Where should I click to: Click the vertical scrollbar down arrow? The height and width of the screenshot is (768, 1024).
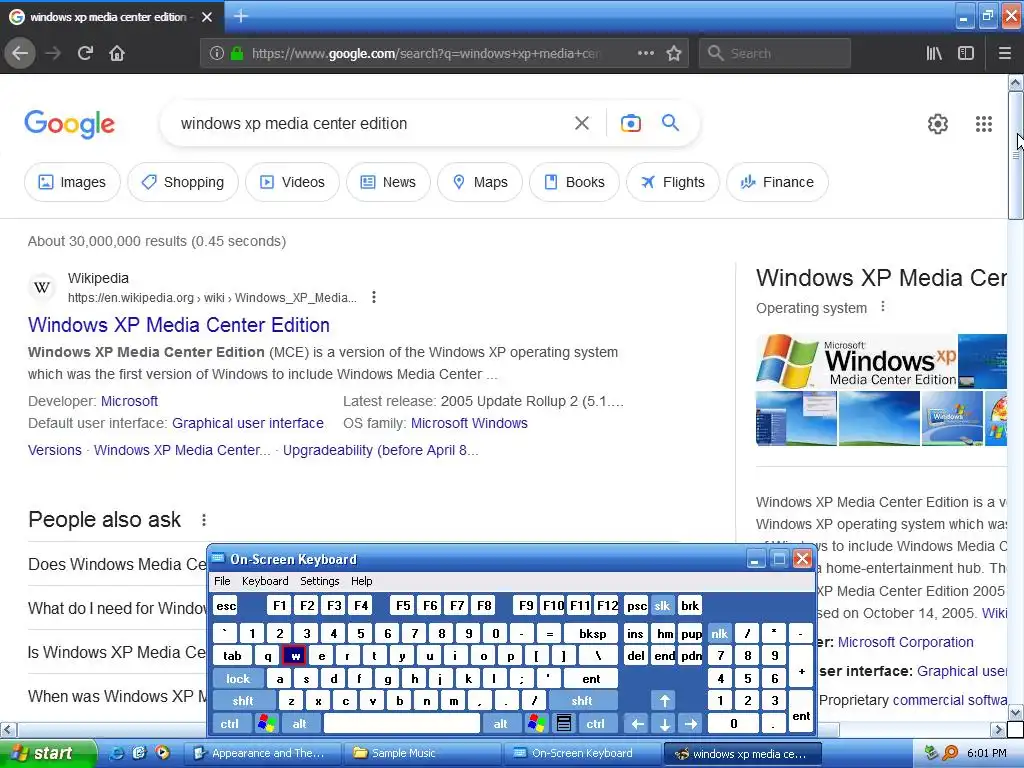point(1016,712)
